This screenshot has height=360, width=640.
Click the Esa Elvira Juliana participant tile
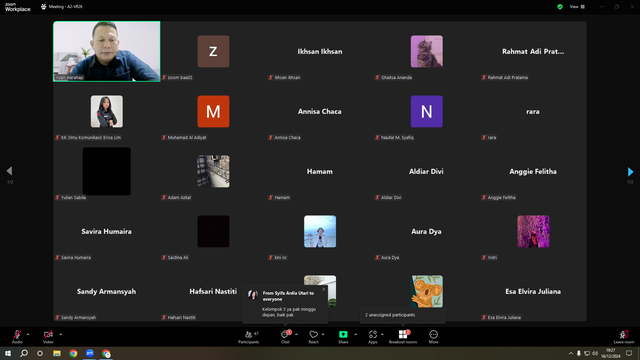pyautogui.click(x=533, y=291)
